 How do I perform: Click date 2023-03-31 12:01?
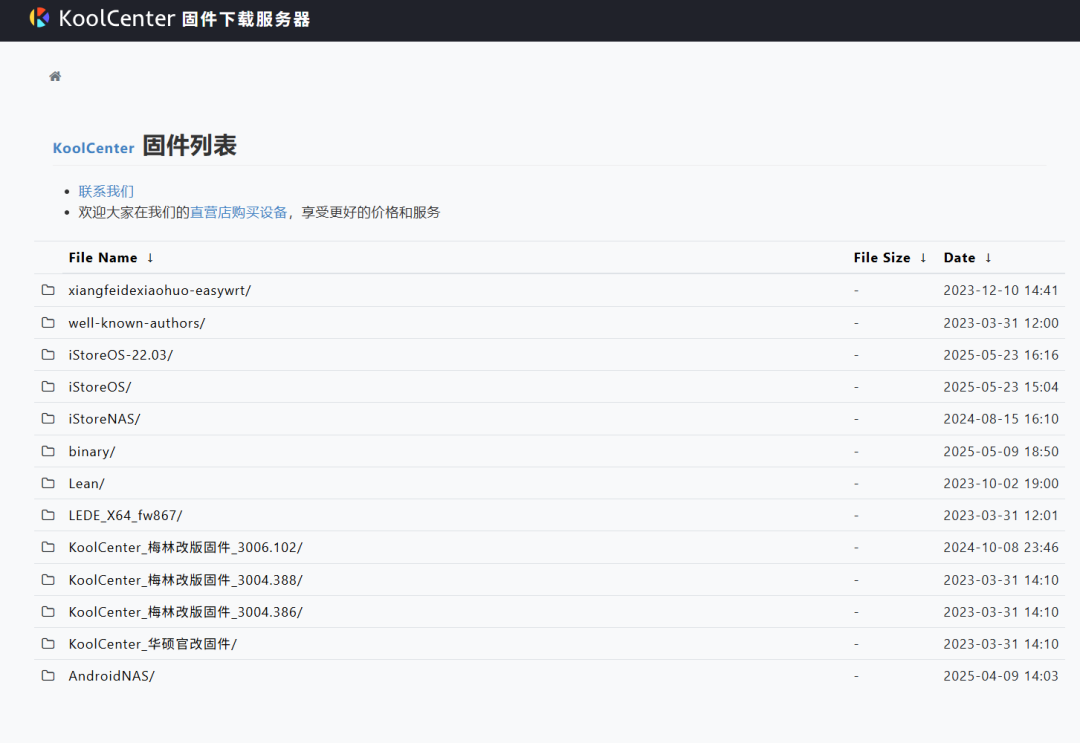click(x=1001, y=515)
